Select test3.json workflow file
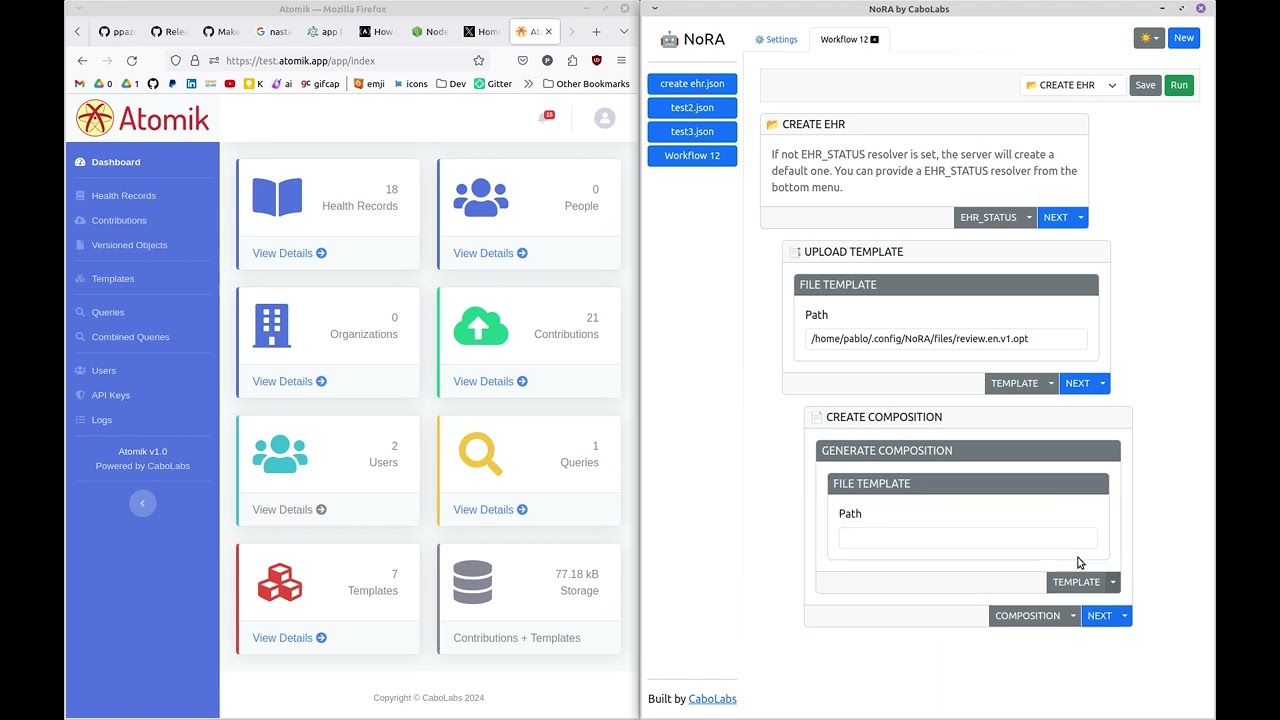The image size is (1280, 720). (692, 132)
